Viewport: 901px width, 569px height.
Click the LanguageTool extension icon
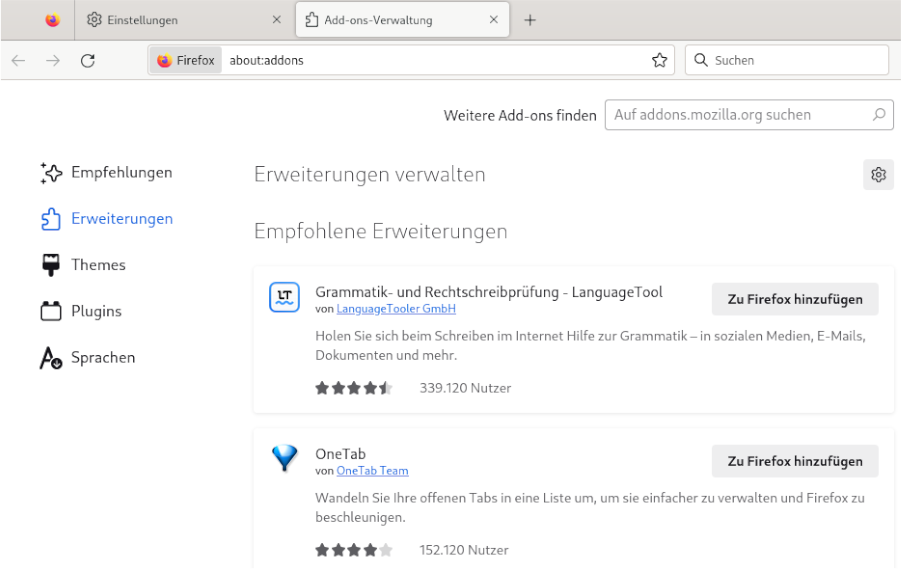point(284,297)
